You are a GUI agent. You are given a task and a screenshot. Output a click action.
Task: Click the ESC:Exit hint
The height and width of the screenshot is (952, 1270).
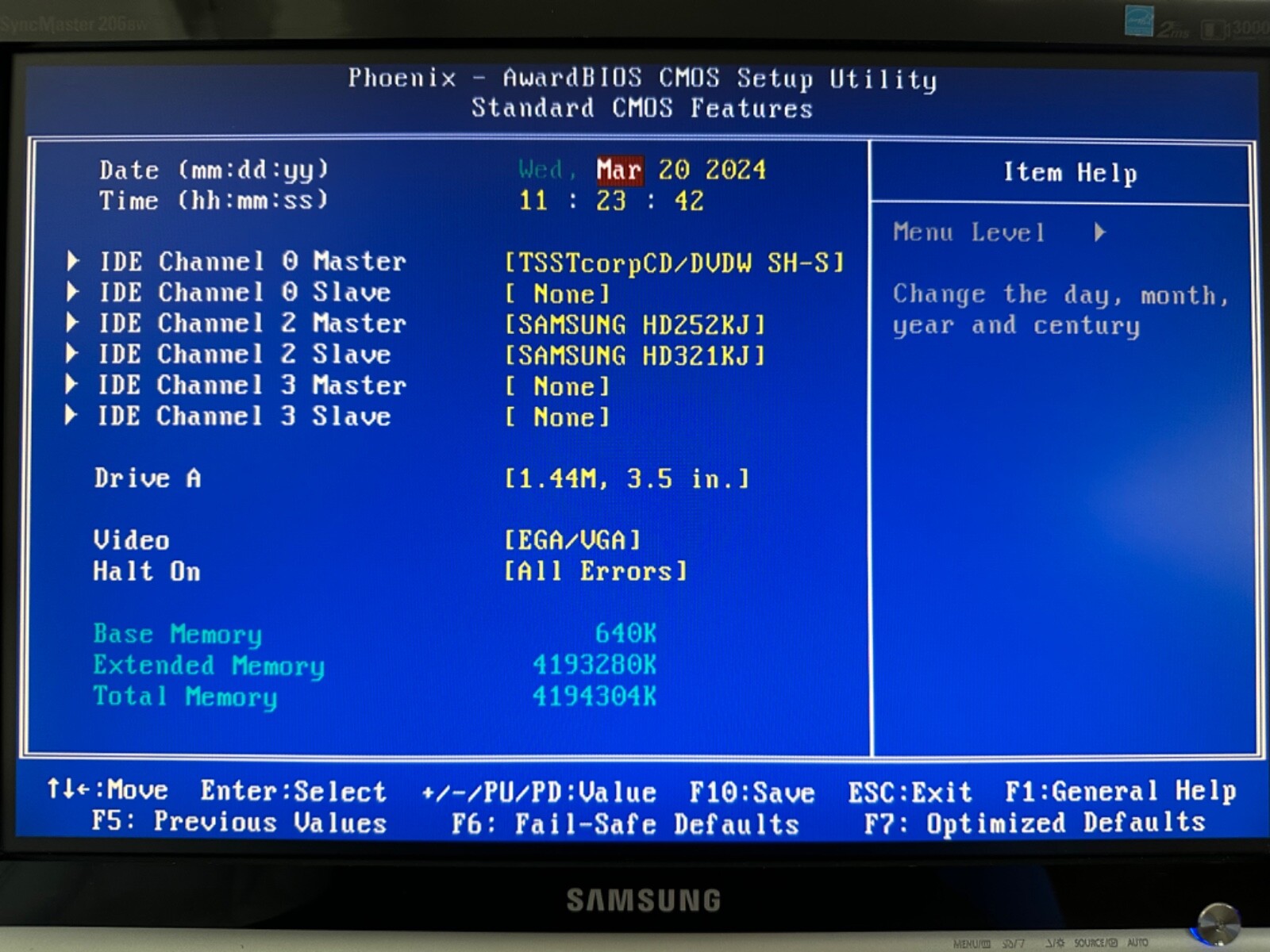point(910,792)
